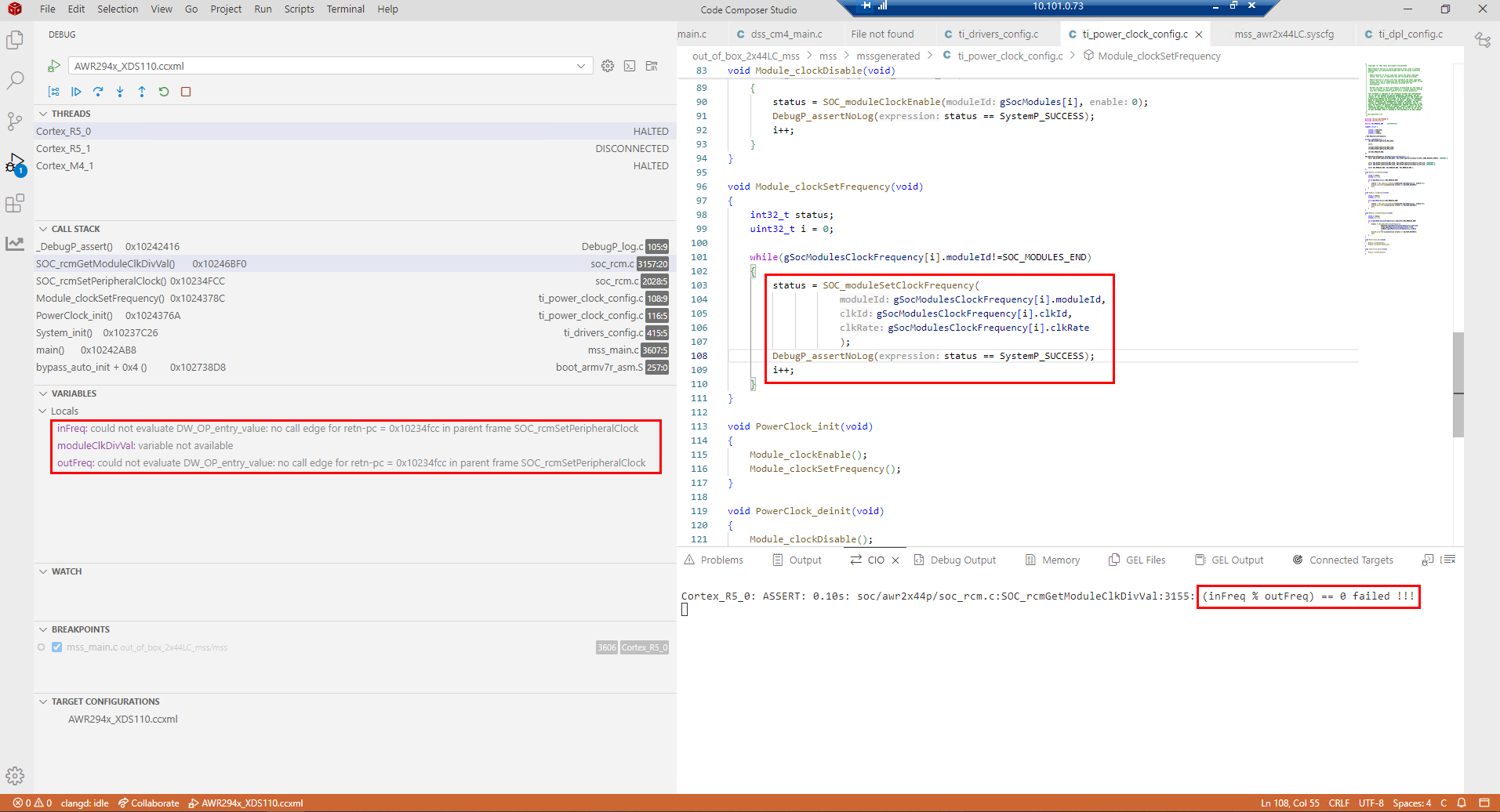Click AWR294x_XDS110.ccxml target configuration entry

(x=123, y=720)
